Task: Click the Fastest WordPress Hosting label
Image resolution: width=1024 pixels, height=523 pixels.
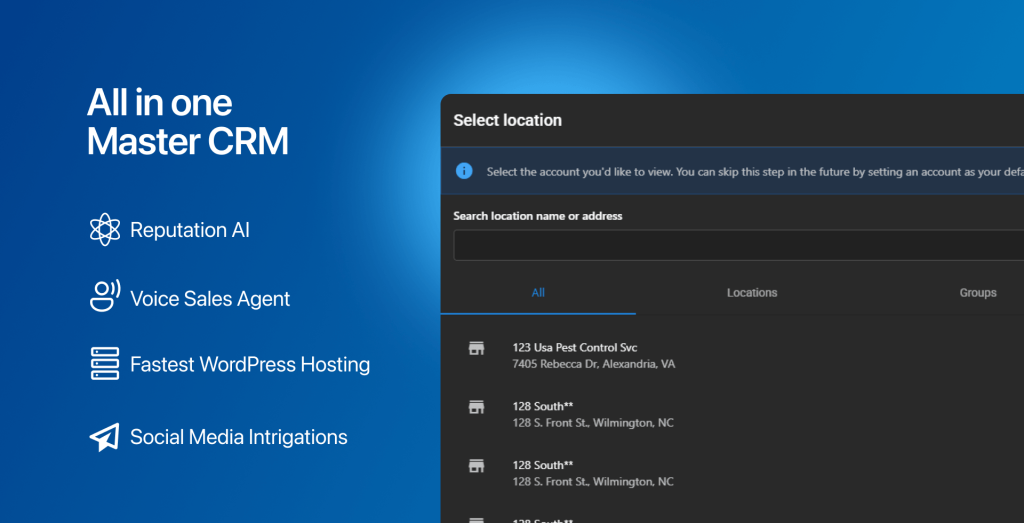Action: click(x=250, y=364)
